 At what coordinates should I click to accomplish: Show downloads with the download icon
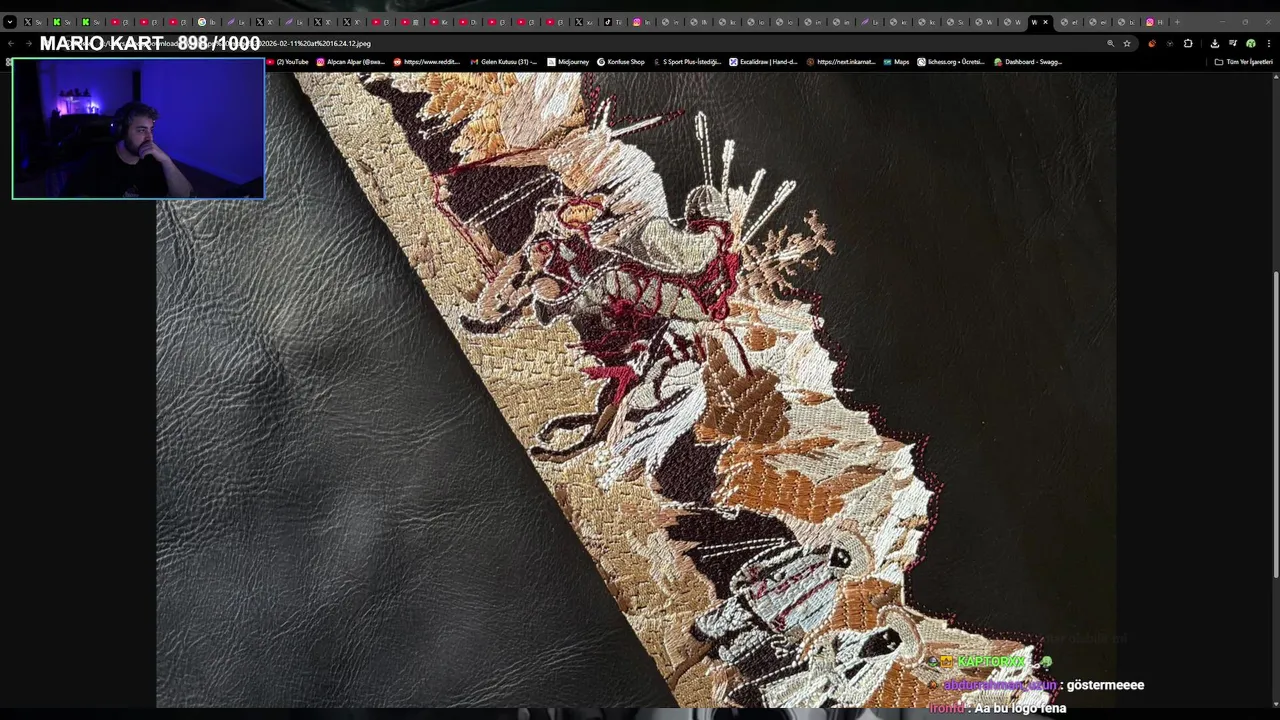pyautogui.click(x=1214, y=43)
